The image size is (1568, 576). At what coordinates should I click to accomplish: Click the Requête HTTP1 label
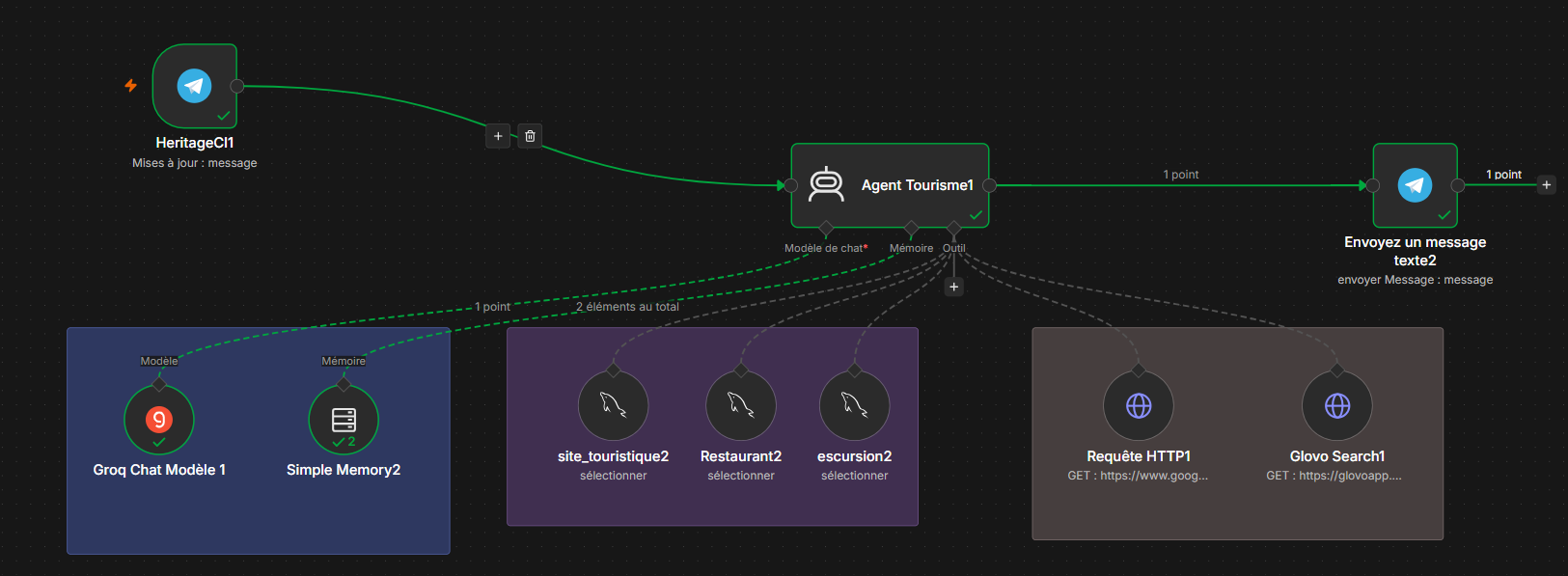[x=1139, y=456]
